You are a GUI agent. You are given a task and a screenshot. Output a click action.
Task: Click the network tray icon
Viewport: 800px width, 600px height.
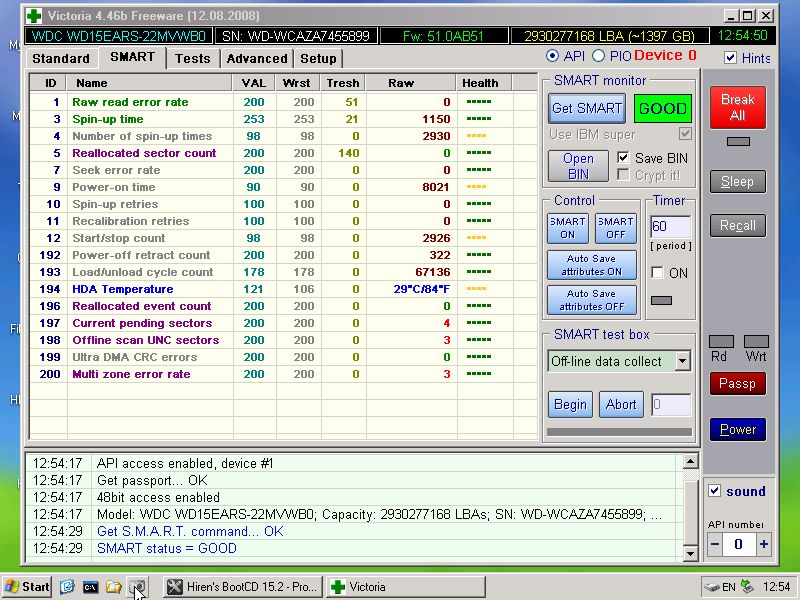click(746, 586)
